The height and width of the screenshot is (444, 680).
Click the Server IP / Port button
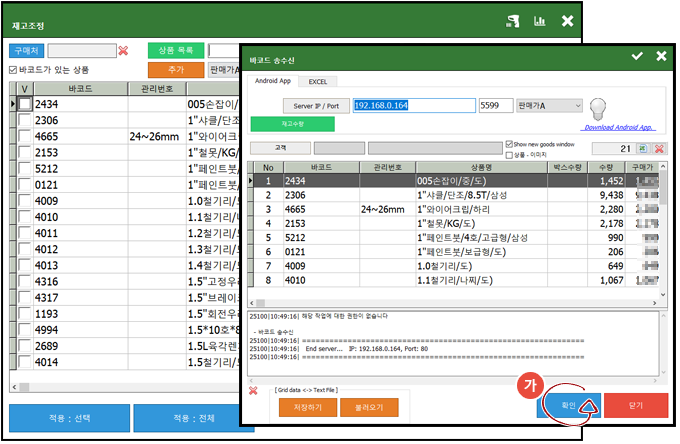(x=316, y=106)
